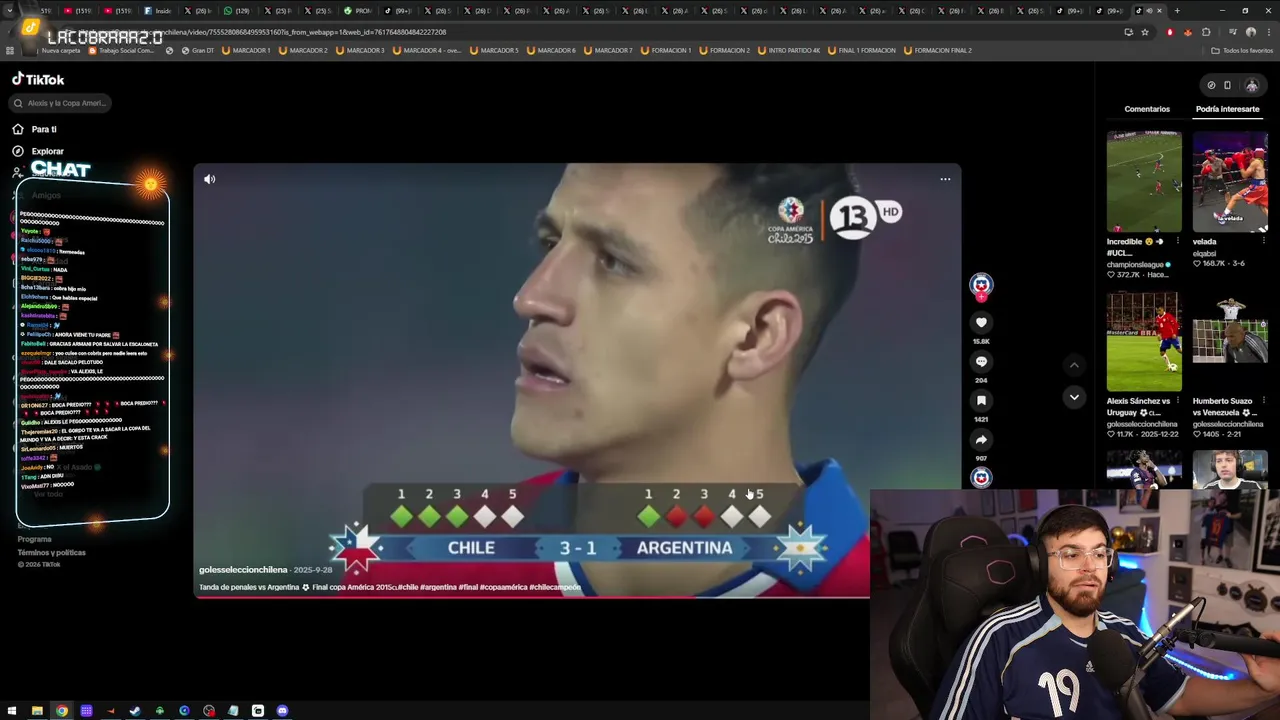Viewport: 1280px width, 720px height.
Task: Click the compass icon in the top-right pill
Action: (1211, 85)
